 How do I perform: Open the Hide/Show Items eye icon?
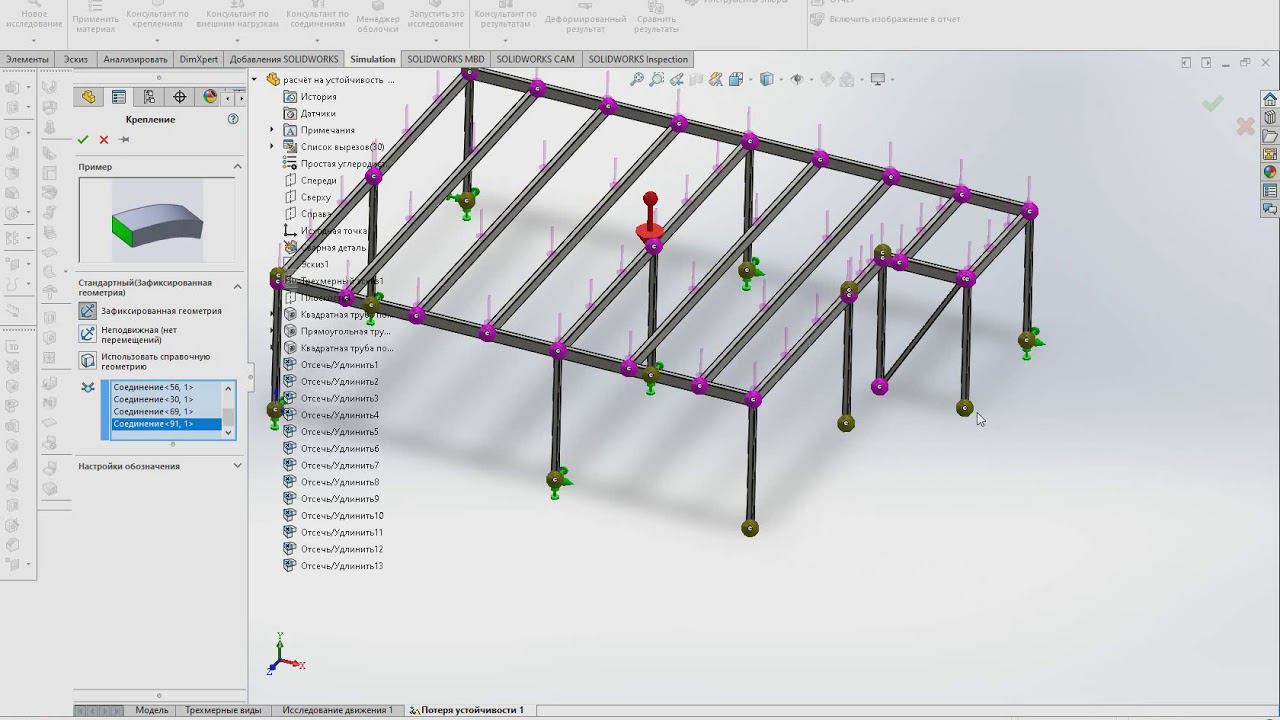point(797,79)
